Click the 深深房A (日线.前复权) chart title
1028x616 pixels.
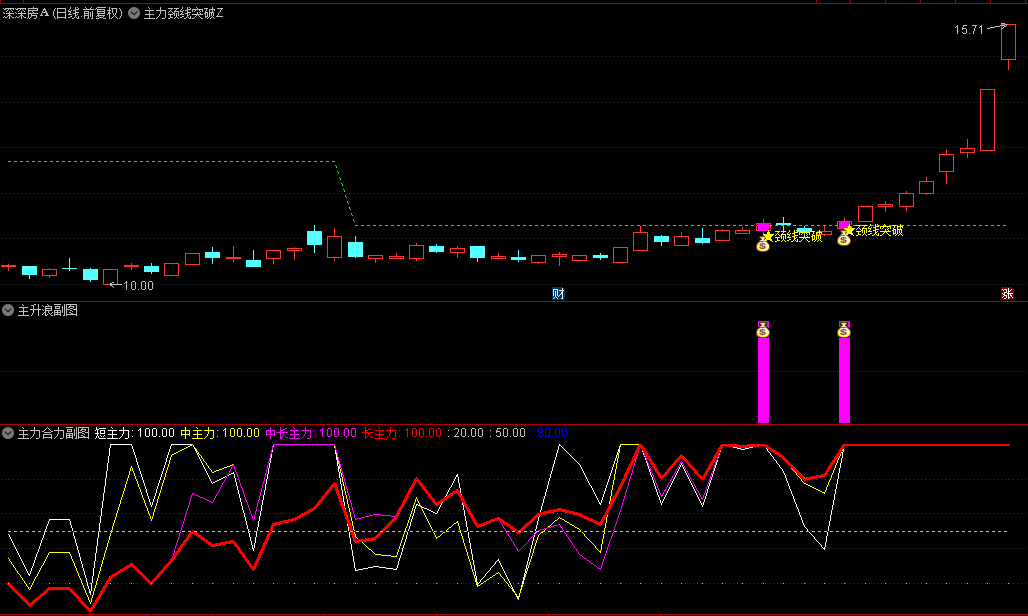click(x=62, y=13)
